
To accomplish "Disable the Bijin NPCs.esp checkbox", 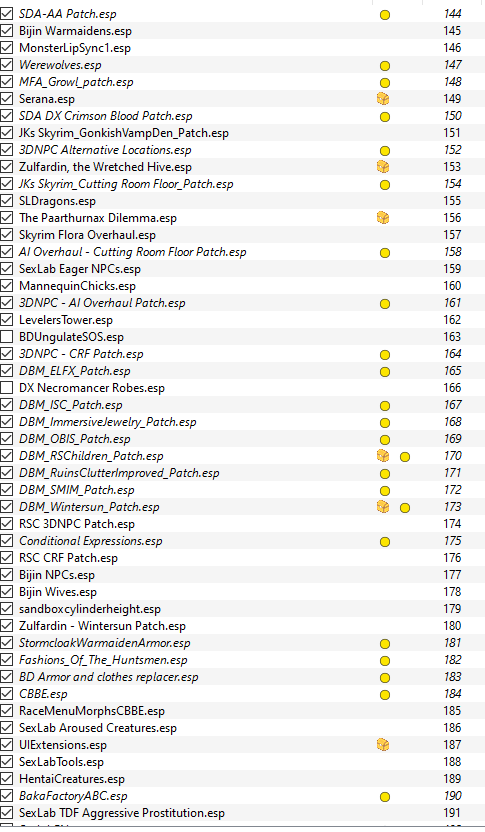I will 7,575.
